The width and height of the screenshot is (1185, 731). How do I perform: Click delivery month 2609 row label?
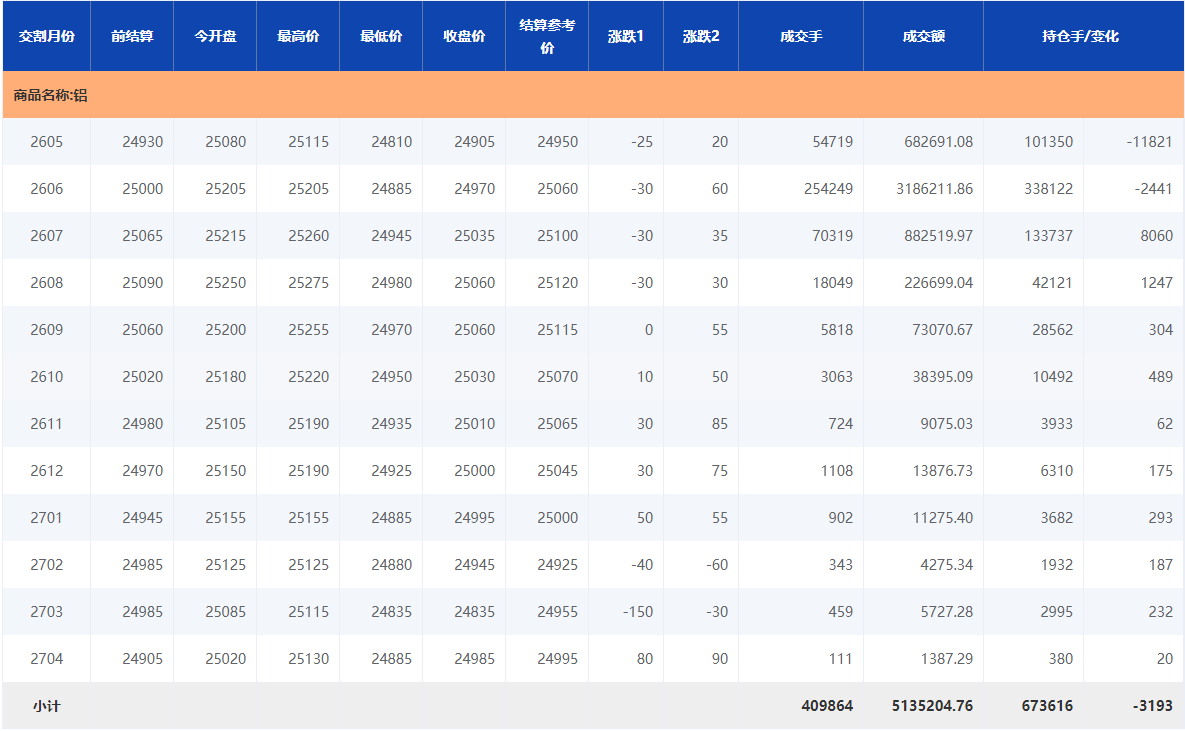(x=46, y=330)
